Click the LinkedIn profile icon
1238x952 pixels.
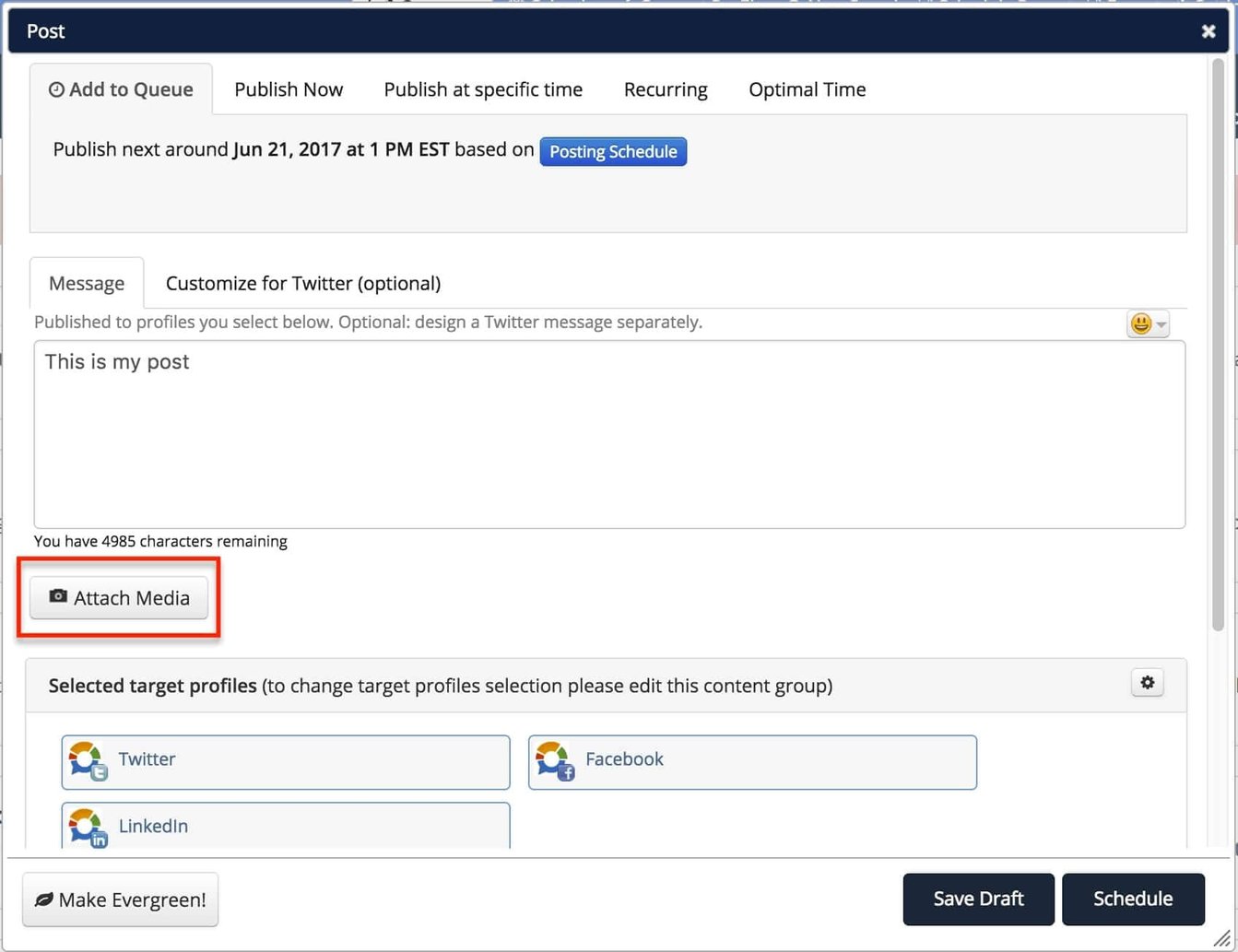coord(88,828)
